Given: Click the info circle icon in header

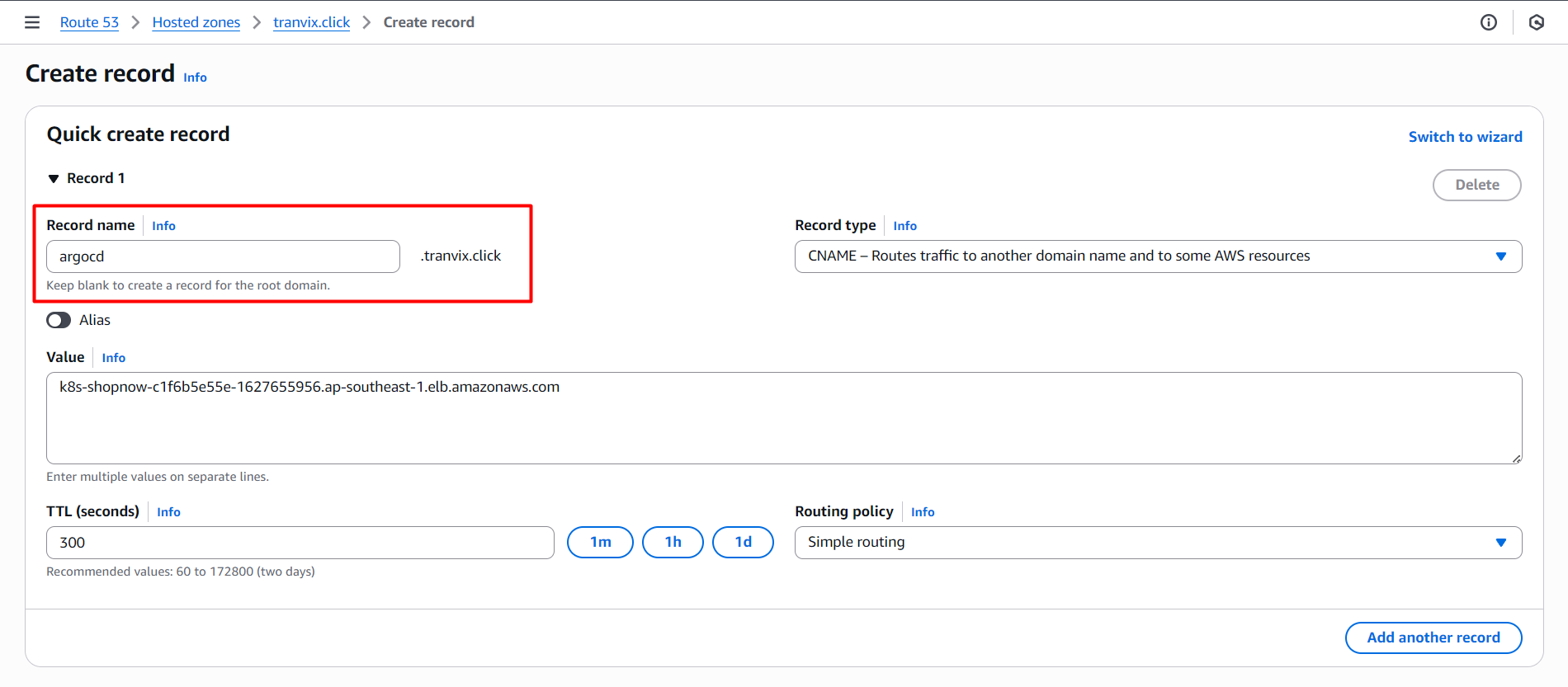Looking at the screenshot, I should (x=1488, y=22).
